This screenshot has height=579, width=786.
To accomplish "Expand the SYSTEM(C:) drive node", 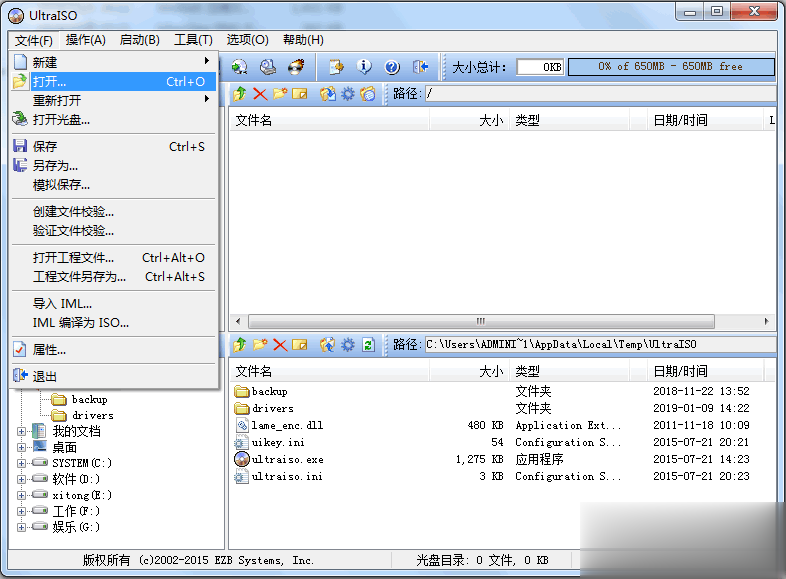I will click(23, 463).
